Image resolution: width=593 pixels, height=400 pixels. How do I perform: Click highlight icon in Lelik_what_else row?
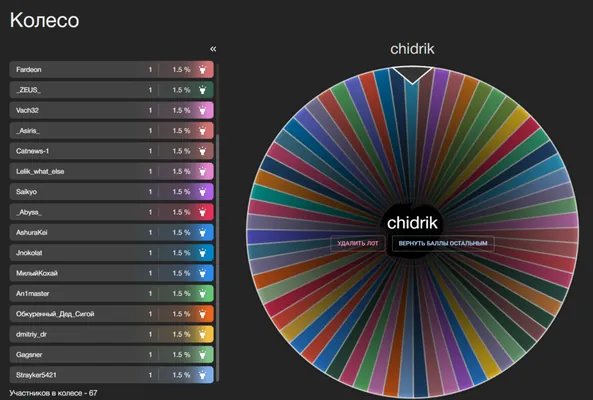point(202,172)
